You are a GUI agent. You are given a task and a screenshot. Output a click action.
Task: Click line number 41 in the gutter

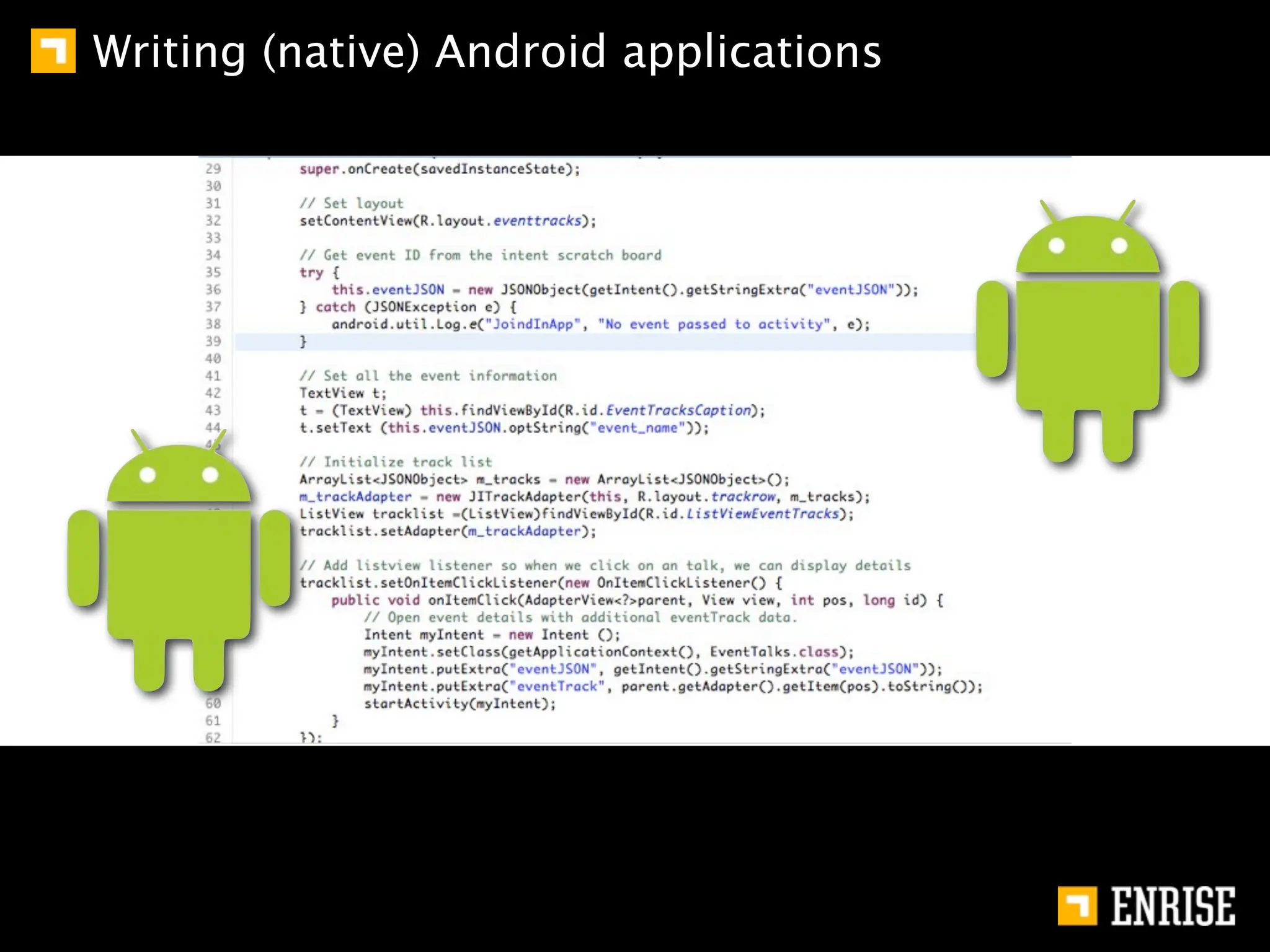[213, 376]
